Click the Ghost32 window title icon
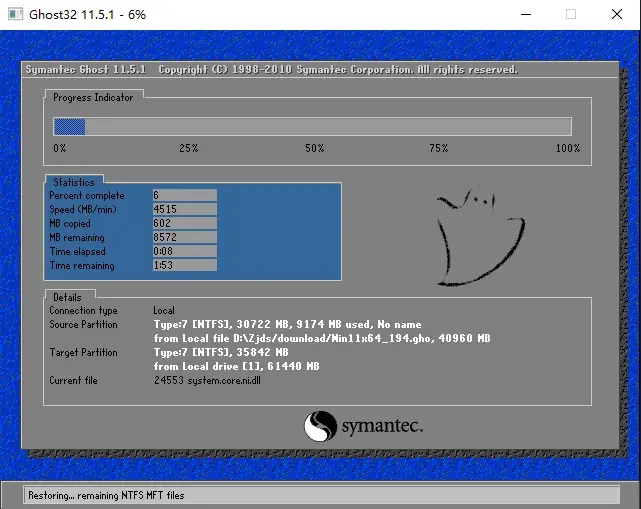 pyautogui.click(x=15, y=14)
